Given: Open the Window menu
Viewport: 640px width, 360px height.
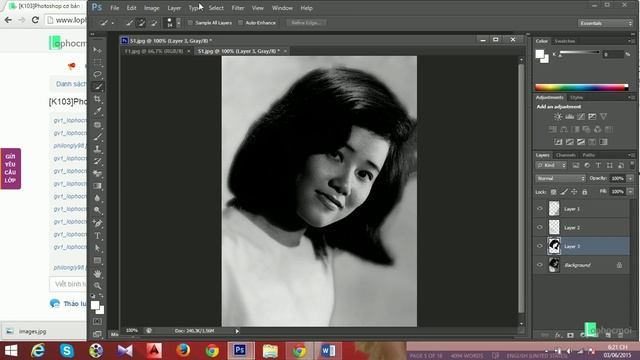Looking at the screenshot, I should click(x=282, y=8).
